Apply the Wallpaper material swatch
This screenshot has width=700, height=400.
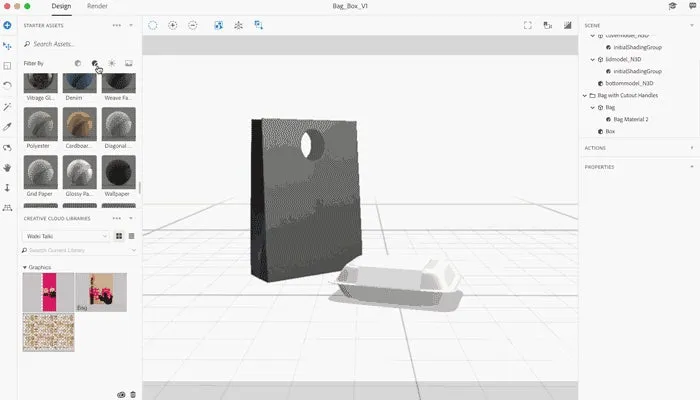[119, 172]
